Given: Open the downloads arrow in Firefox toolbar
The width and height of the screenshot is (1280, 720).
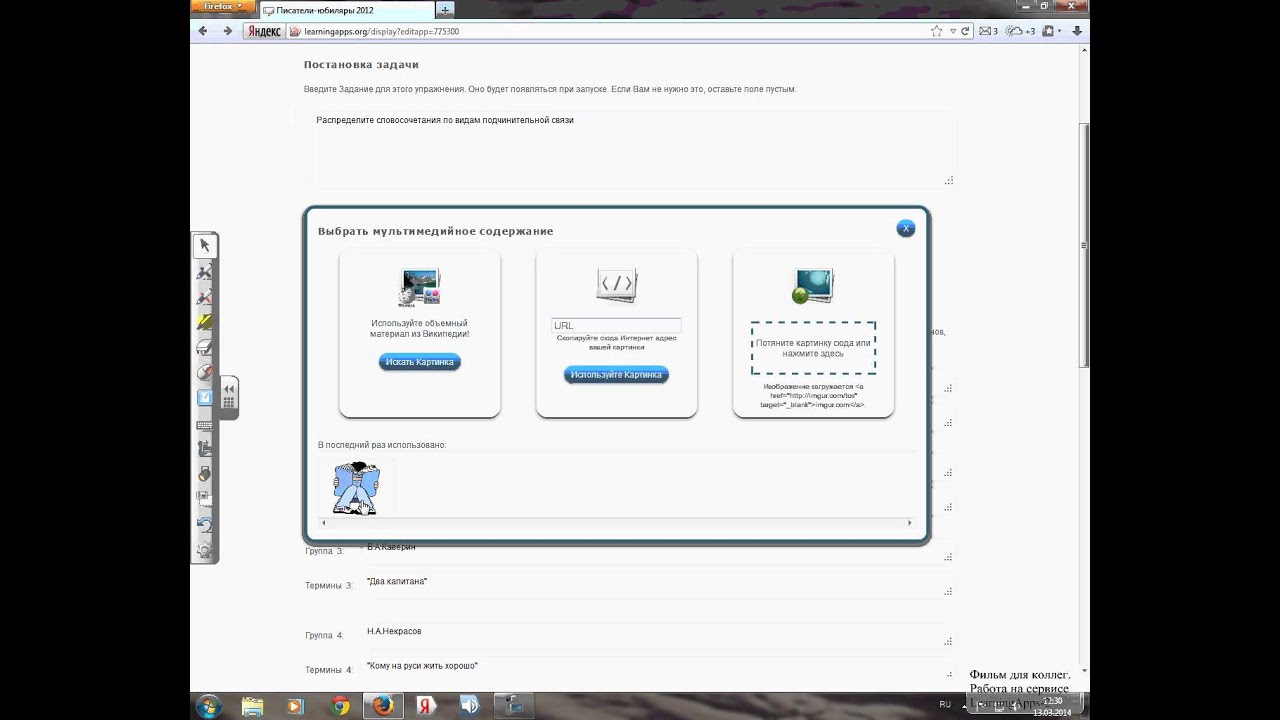Looking at the screenshot, I should point(1078,31).
